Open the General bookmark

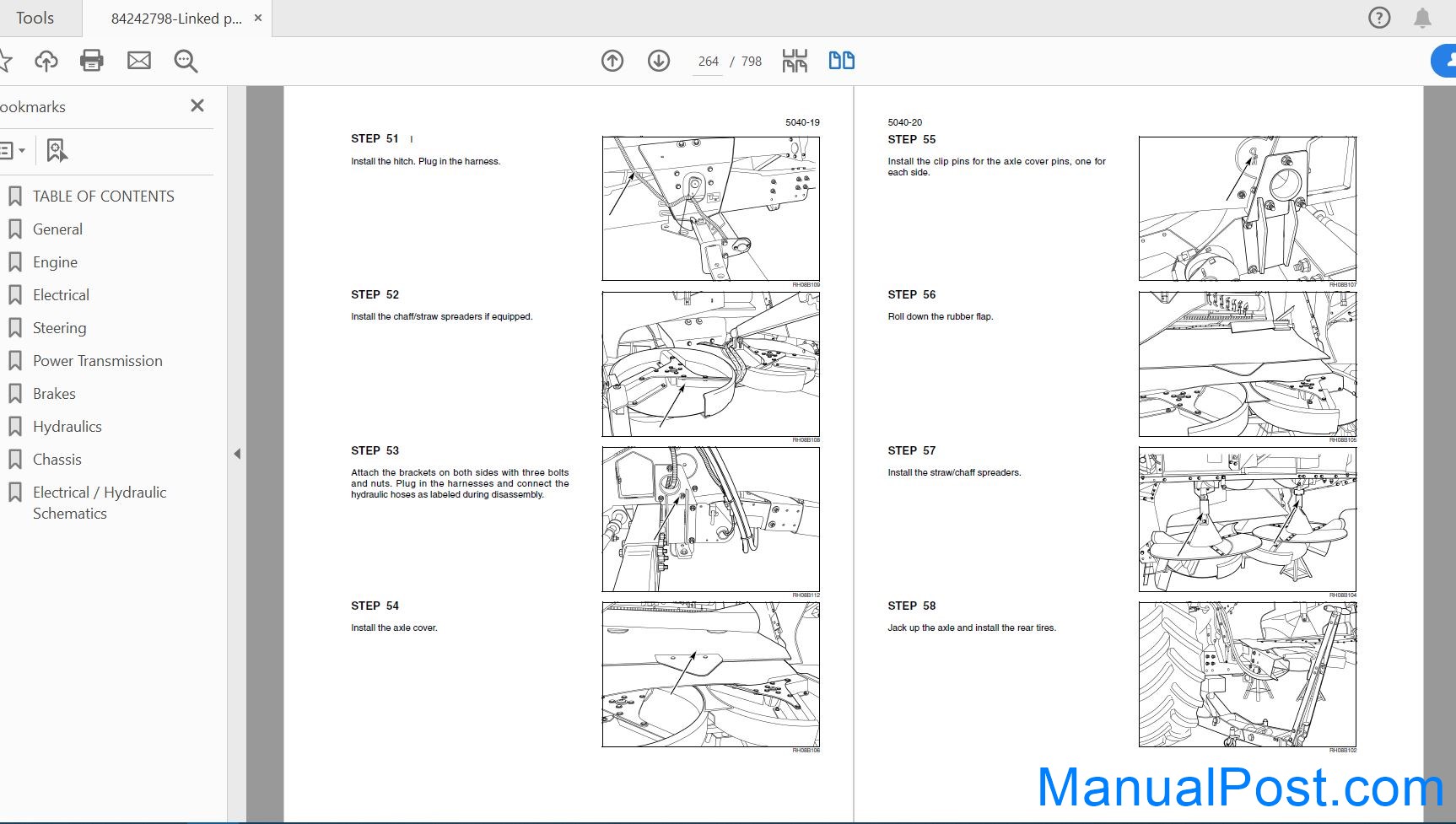click(x=57, y=229)
